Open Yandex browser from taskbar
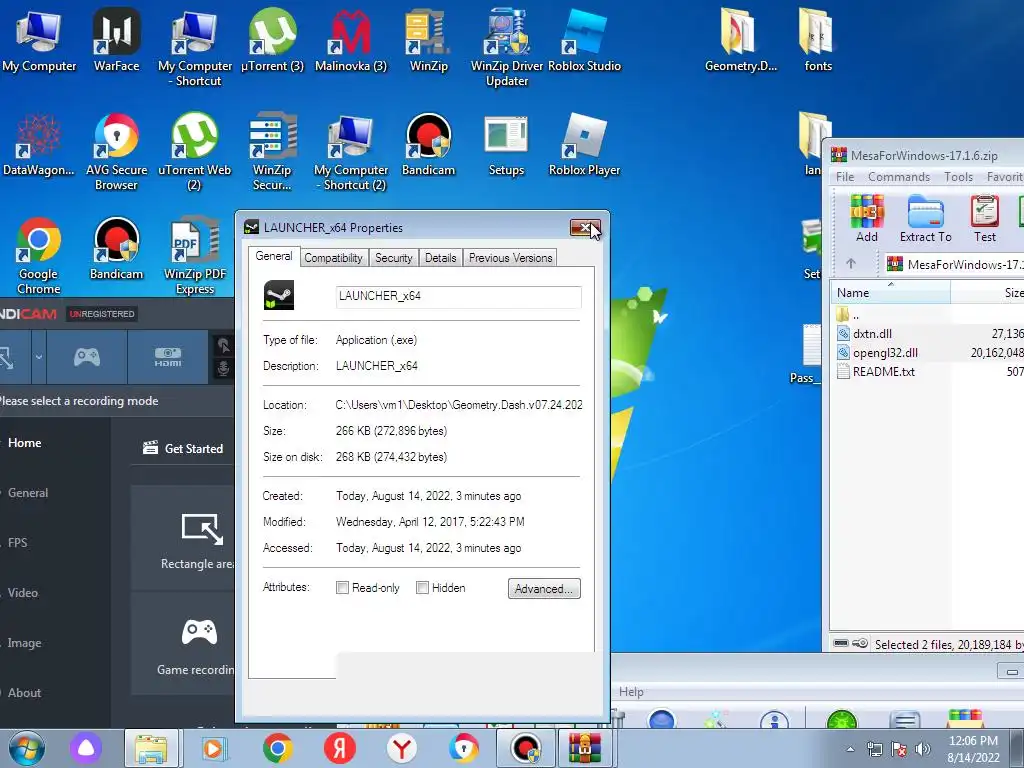 [x=402, y=748]
